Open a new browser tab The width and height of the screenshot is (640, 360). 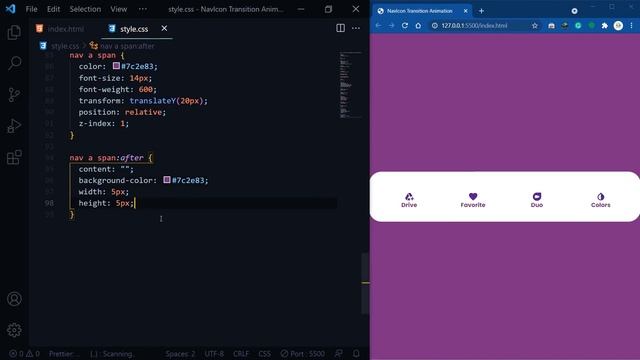click(481, 11)
